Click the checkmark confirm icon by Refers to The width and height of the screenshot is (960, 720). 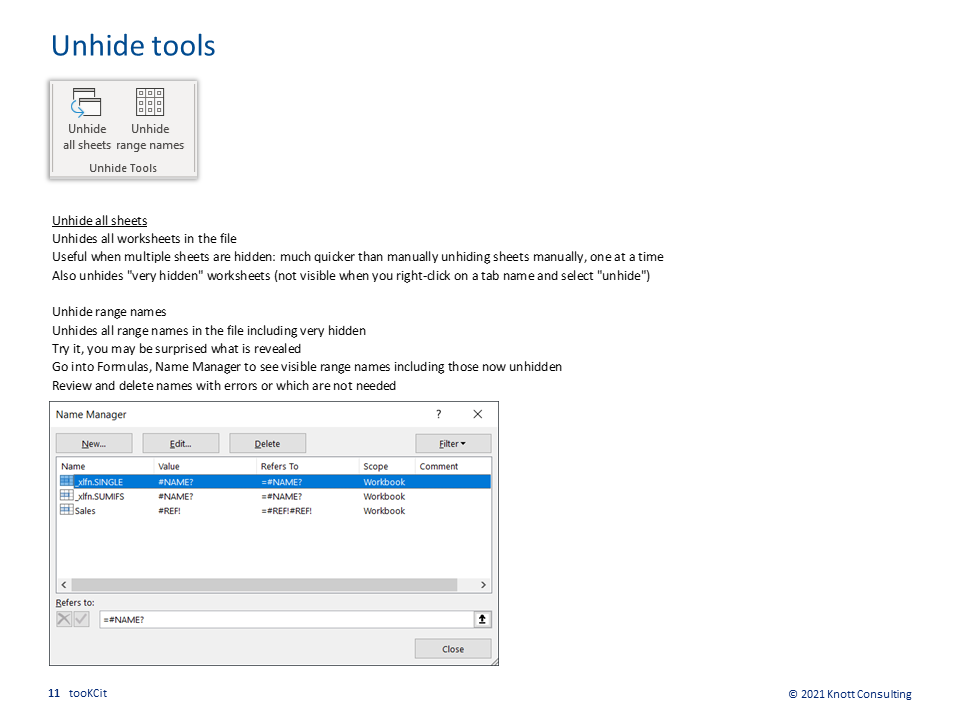[x=81, y=620]
